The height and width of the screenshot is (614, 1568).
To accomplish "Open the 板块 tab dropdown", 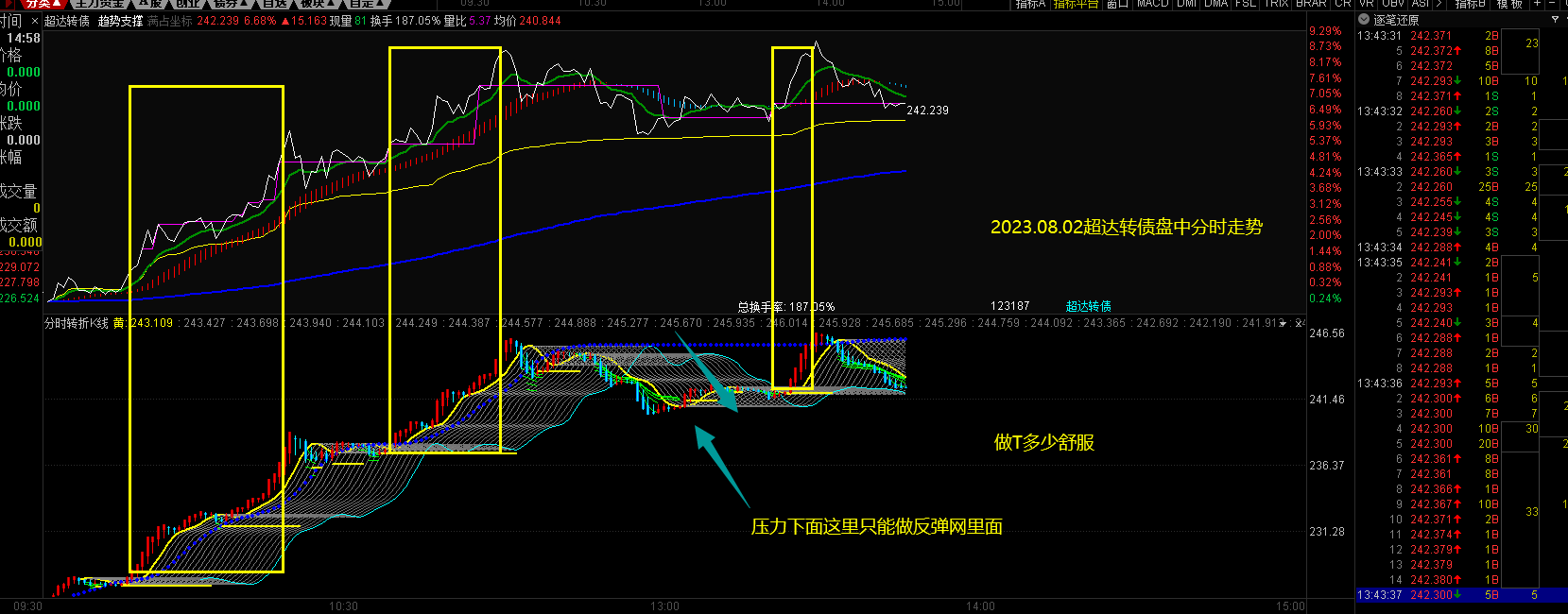I will coord(319,4).
